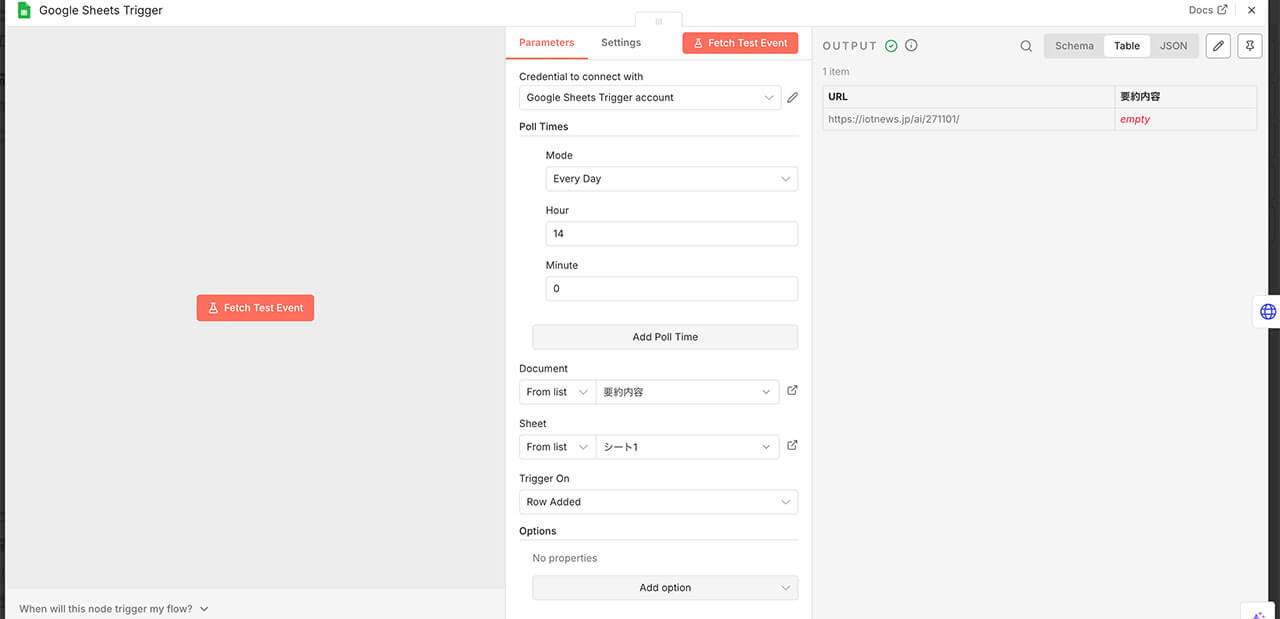Click the pencil icon beside credential dropdown
This screenshot has height=619, width=1280.
[x=792, y=98]
